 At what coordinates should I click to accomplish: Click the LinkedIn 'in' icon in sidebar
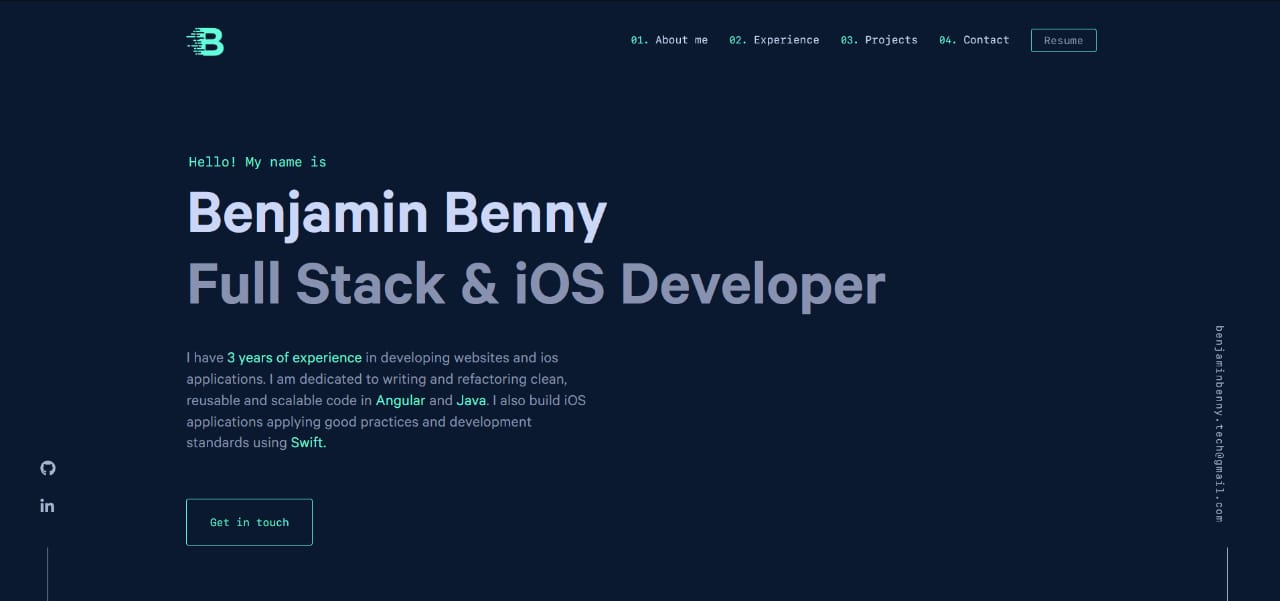[47, 505]
